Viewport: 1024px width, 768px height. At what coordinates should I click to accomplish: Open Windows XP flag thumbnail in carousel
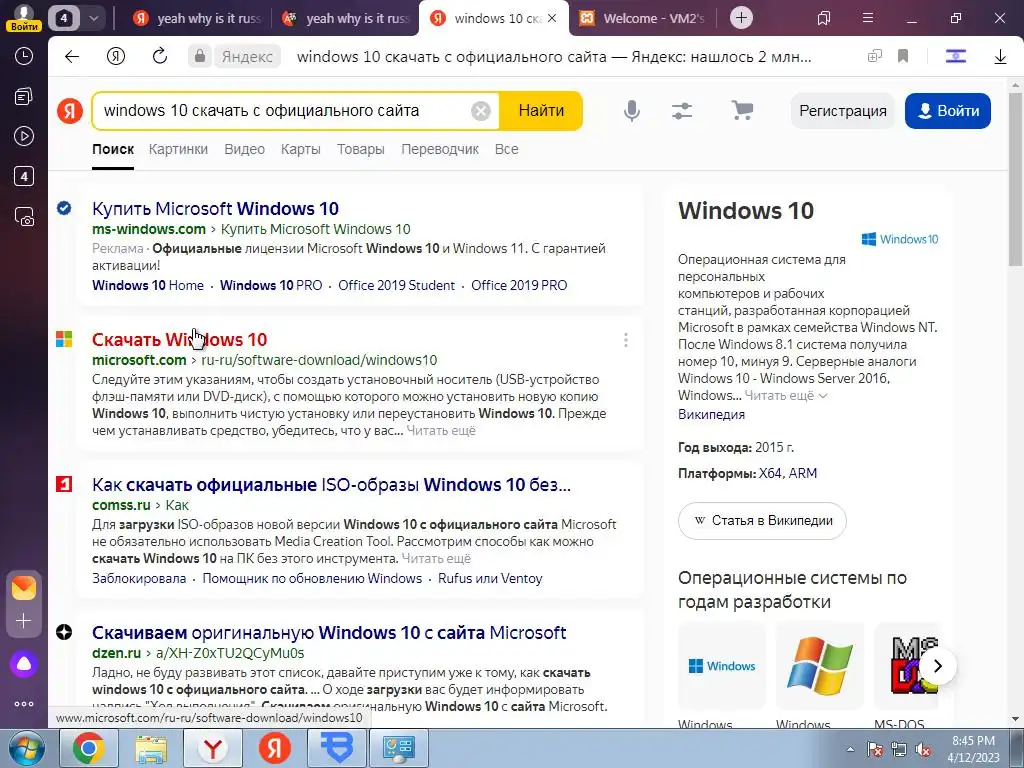(820, 666)
